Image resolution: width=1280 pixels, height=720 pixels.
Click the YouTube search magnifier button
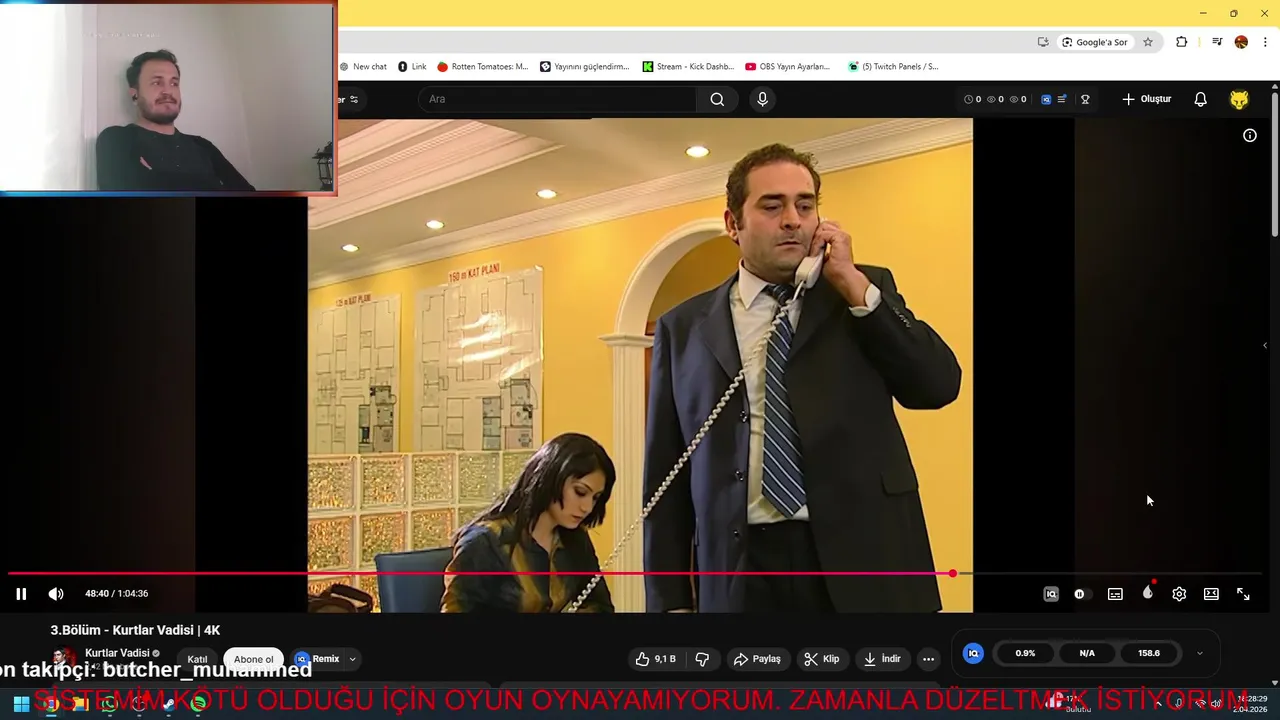click(717, 99)
